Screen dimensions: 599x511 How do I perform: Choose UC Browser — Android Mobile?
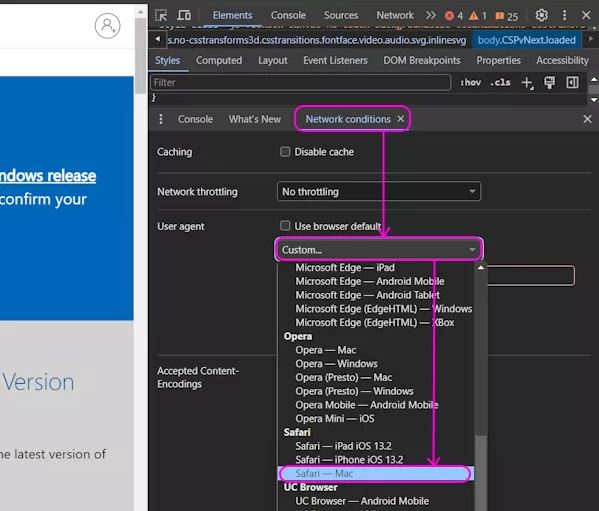click(x=362, y=501)
